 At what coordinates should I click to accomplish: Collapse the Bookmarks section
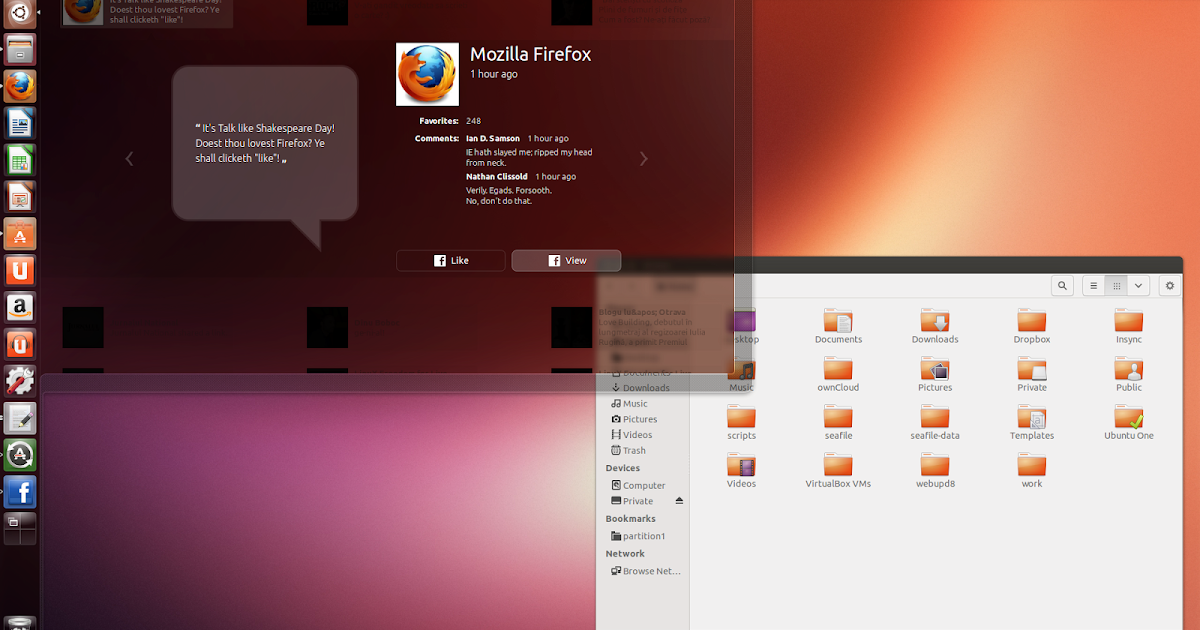pos(630,518)
